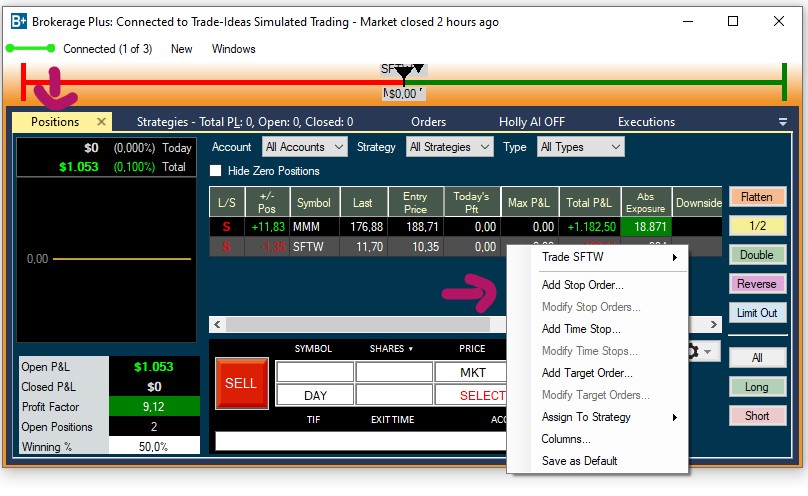Click the Last column header
The height and width of the screenshot is (496, 808).
[363, 202]
